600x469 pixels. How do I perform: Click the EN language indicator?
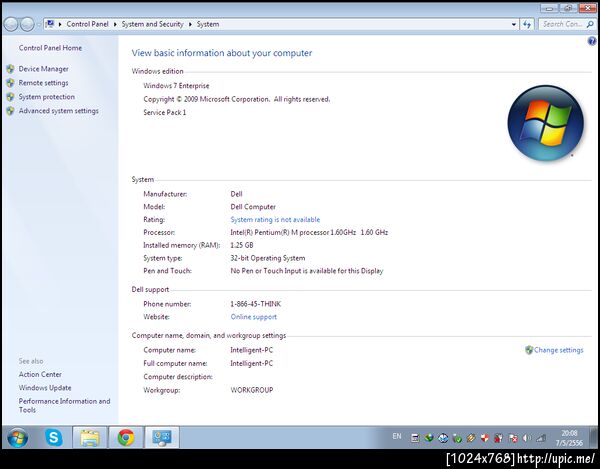click(397, 436)
